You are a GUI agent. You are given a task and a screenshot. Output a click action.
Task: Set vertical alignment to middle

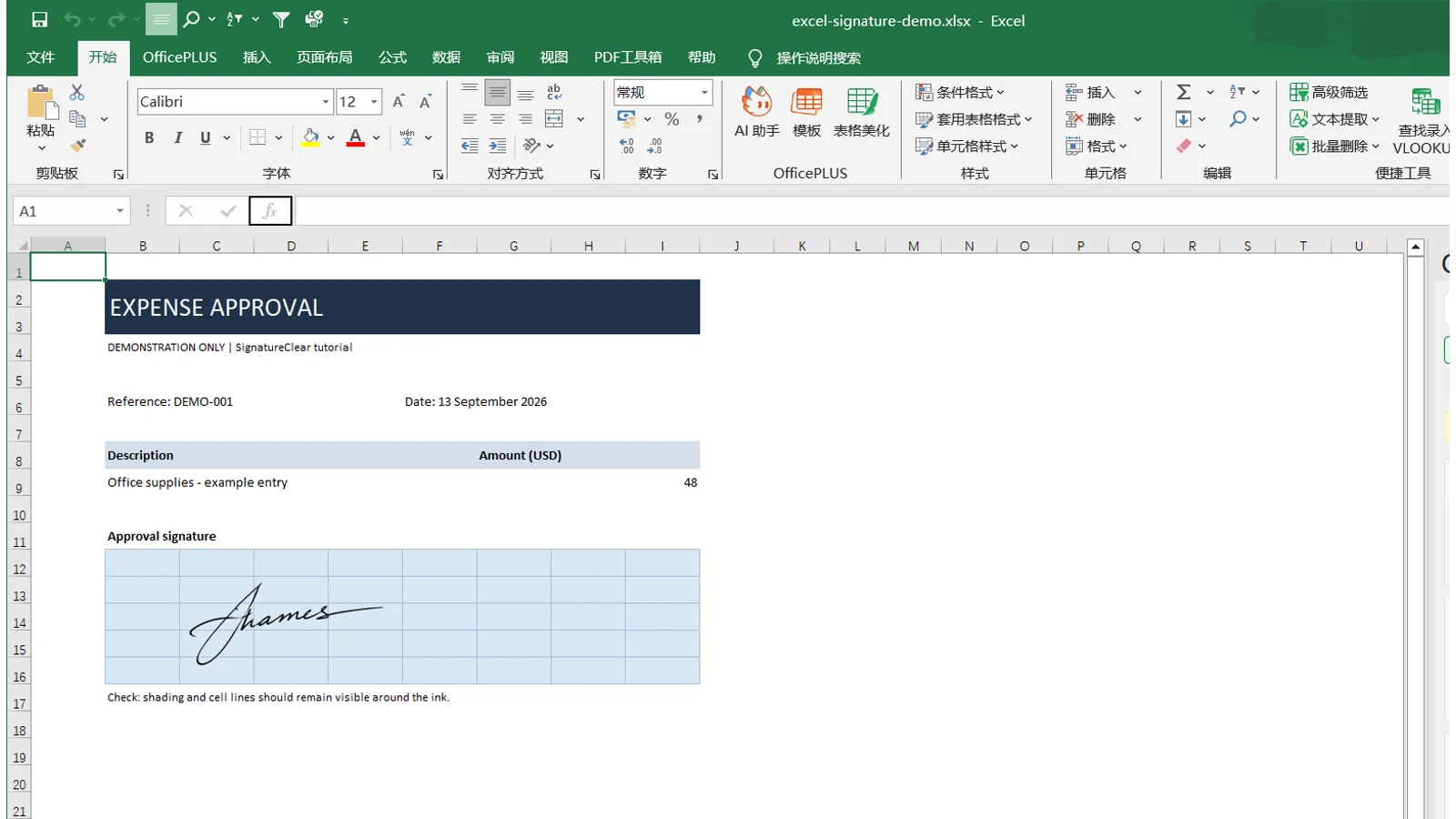pos(497,92)
